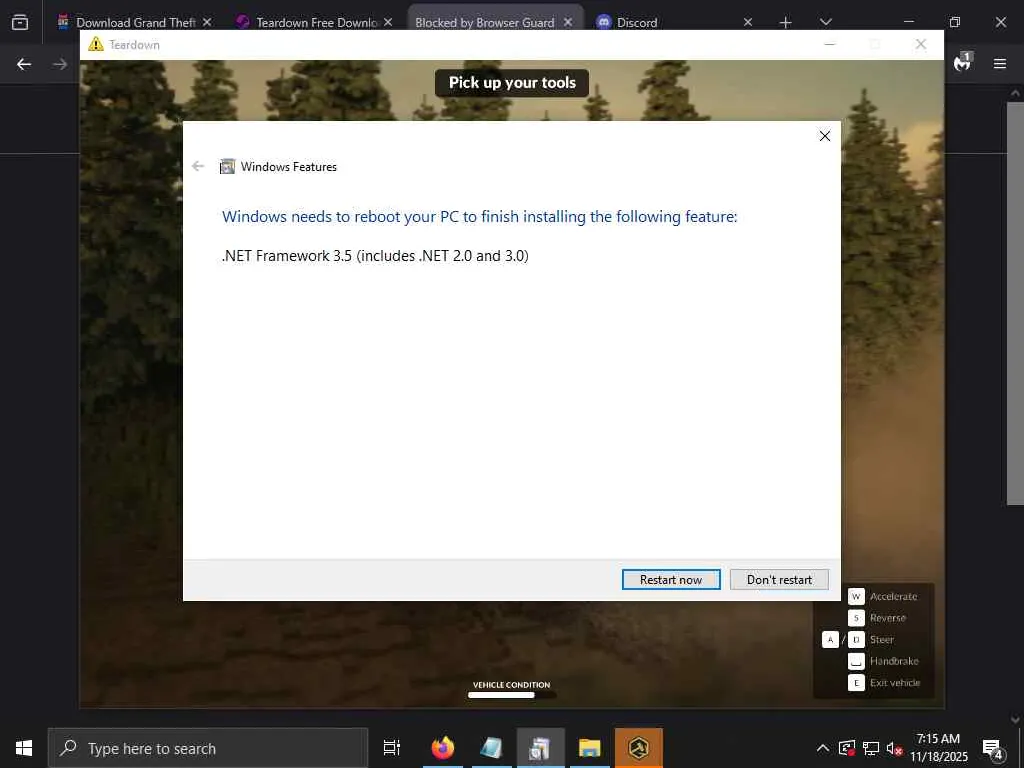1024x768 pixels.
Task: Click the vehicle condition bar
Action: 511,695
